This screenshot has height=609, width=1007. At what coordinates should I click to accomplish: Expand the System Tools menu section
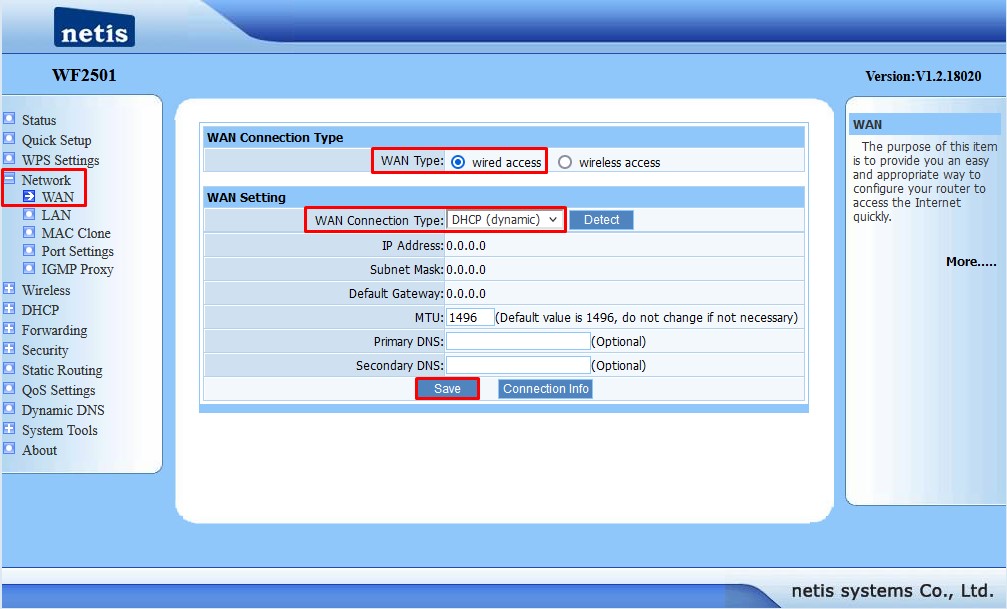(x=9, y=429)
